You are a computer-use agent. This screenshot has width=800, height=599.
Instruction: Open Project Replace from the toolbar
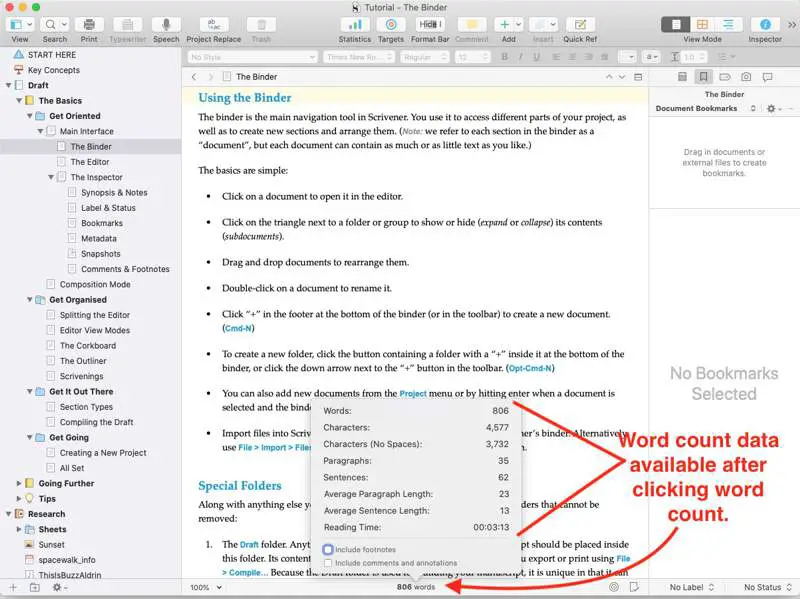[x=214, y=24]
